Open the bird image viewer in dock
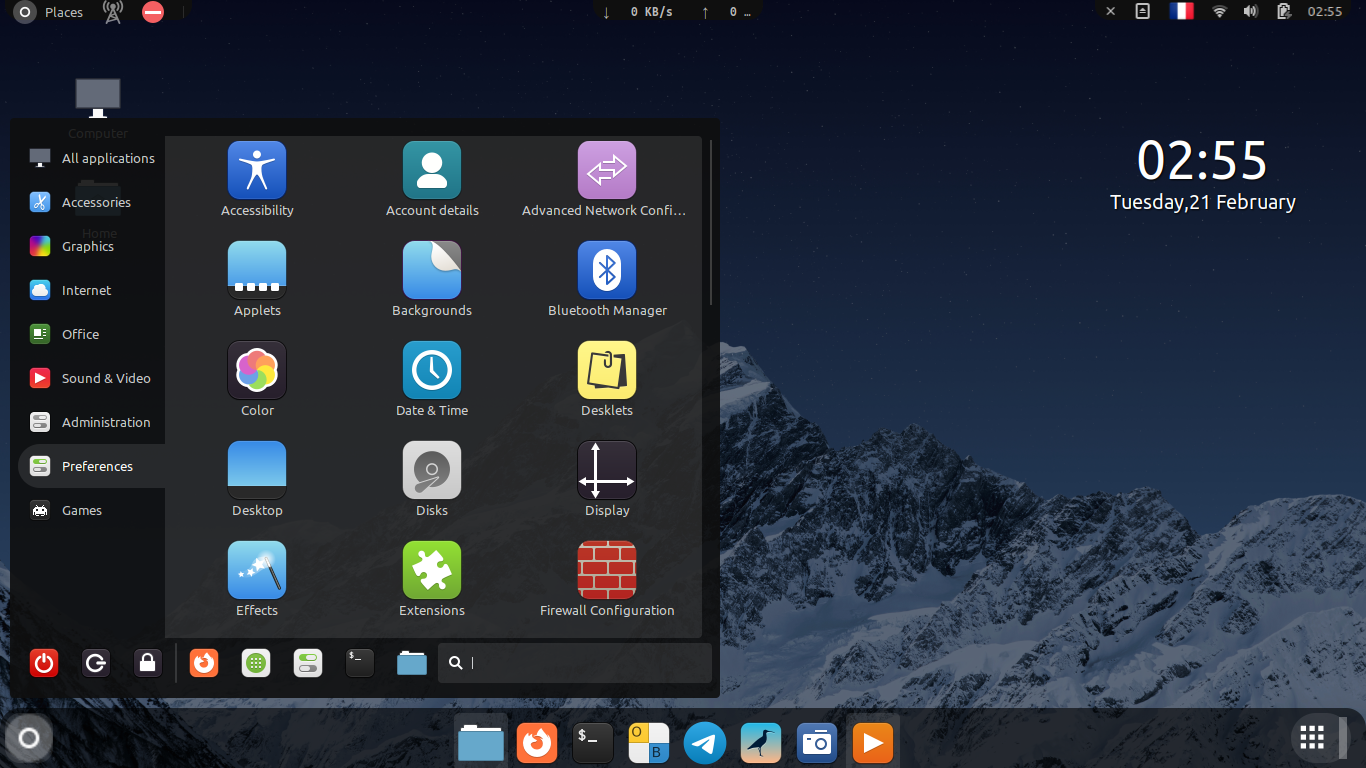Image resolution: width=1366 pixels, height=768 pixels. pos(761,743)
